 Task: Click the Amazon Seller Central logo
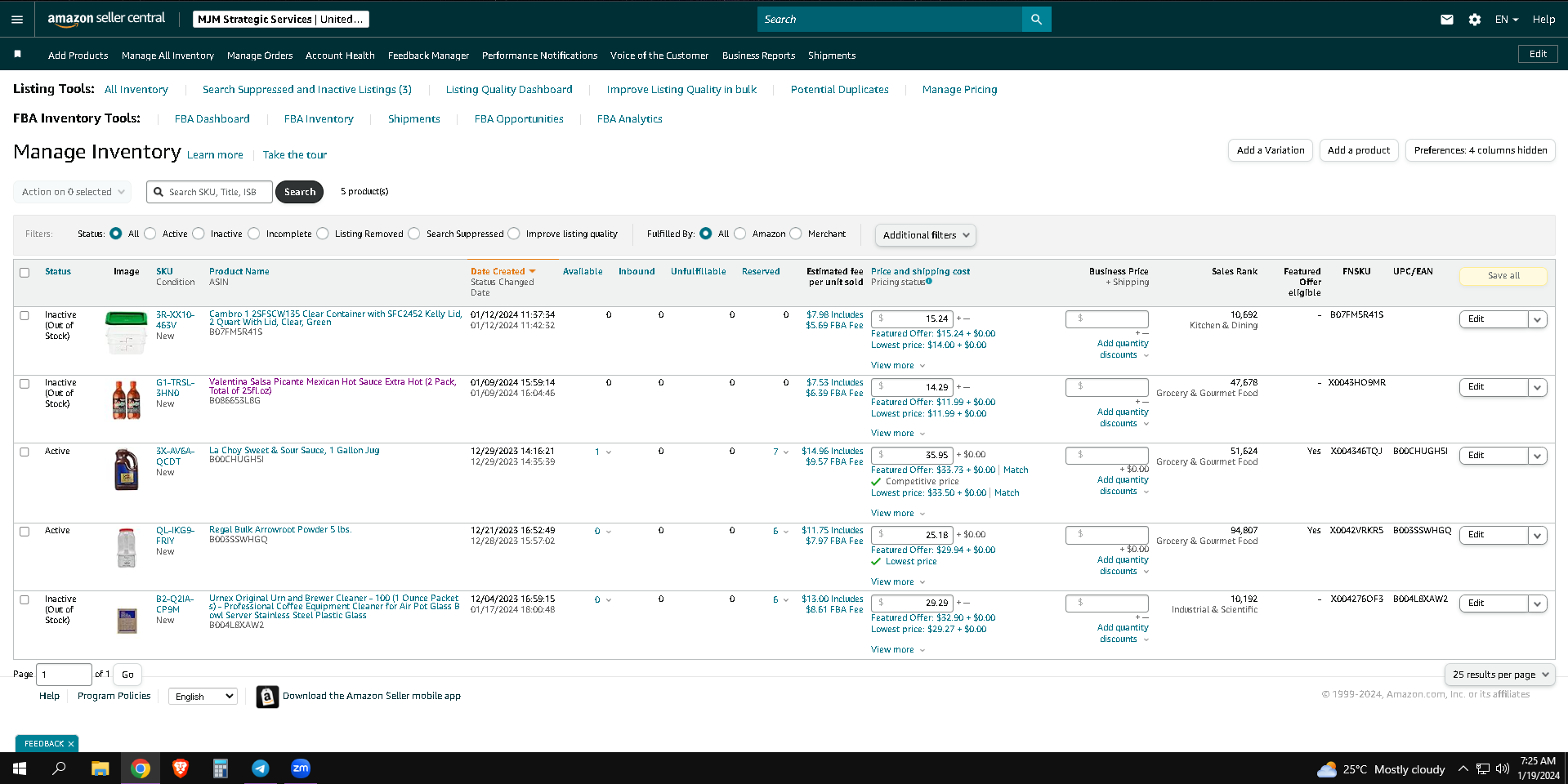106,19
